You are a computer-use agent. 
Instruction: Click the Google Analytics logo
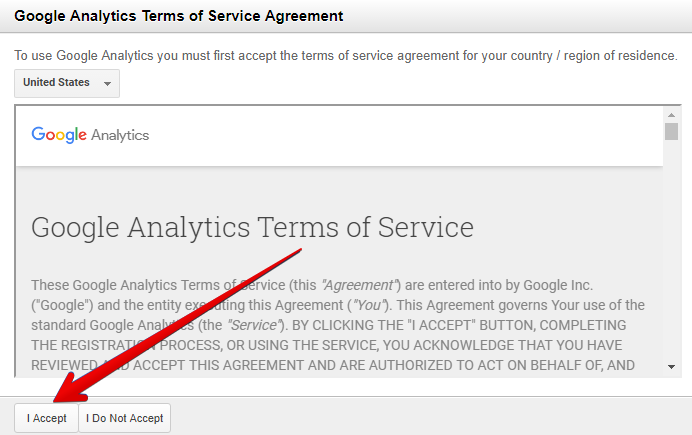[90, 135]
